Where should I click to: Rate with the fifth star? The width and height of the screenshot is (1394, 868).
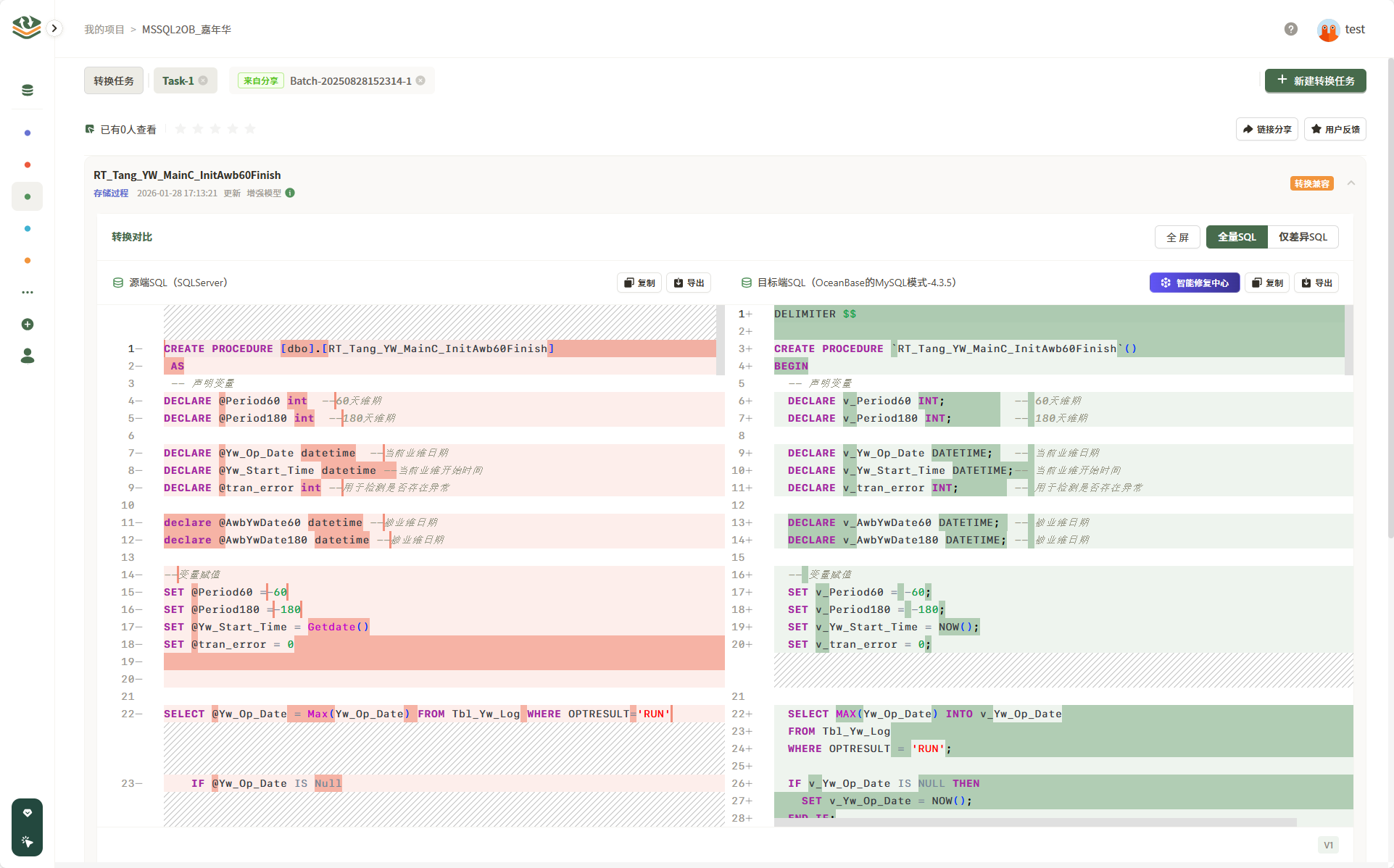250,129
